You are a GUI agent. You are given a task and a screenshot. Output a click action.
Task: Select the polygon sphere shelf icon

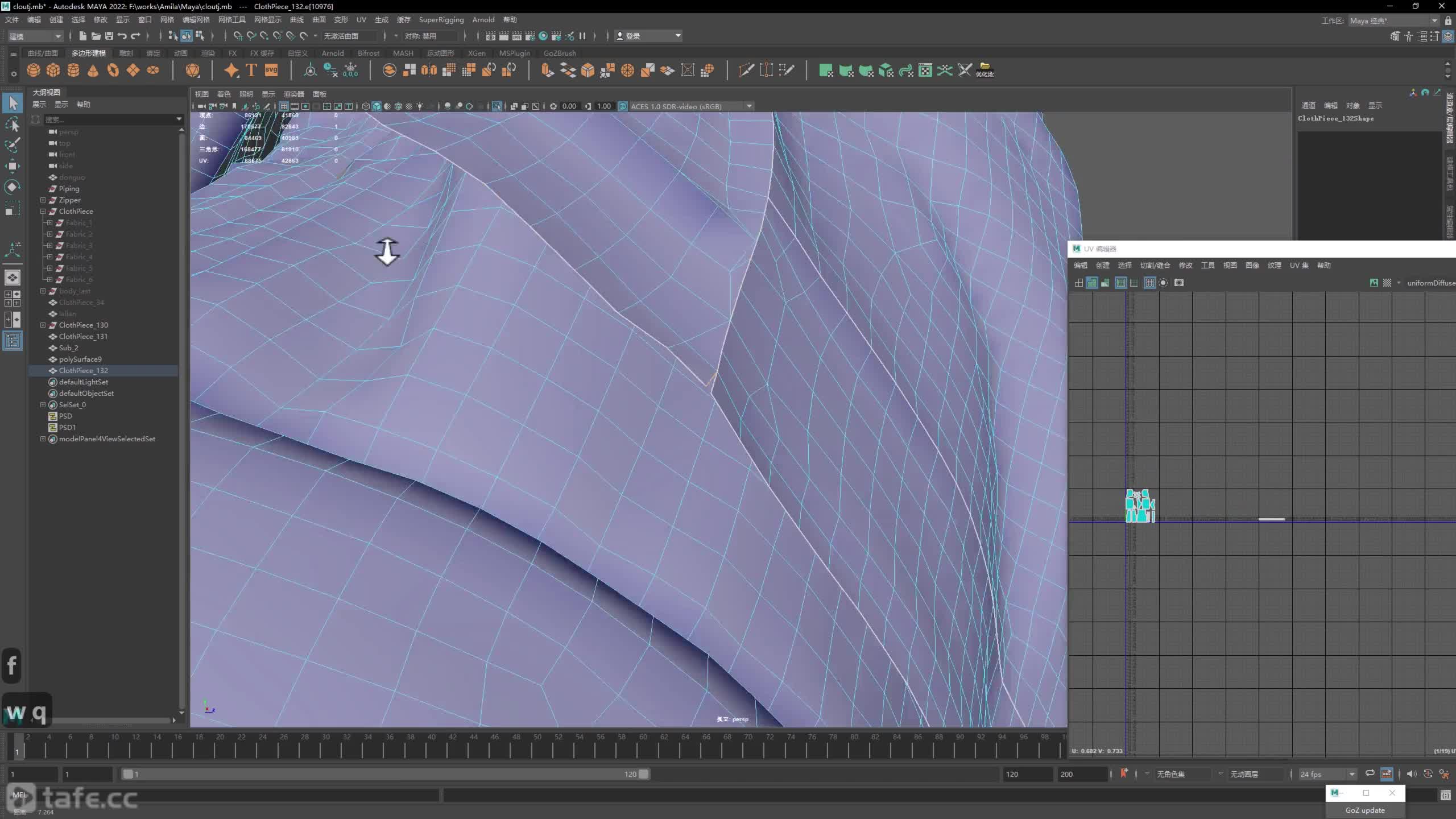click(34, 70)
